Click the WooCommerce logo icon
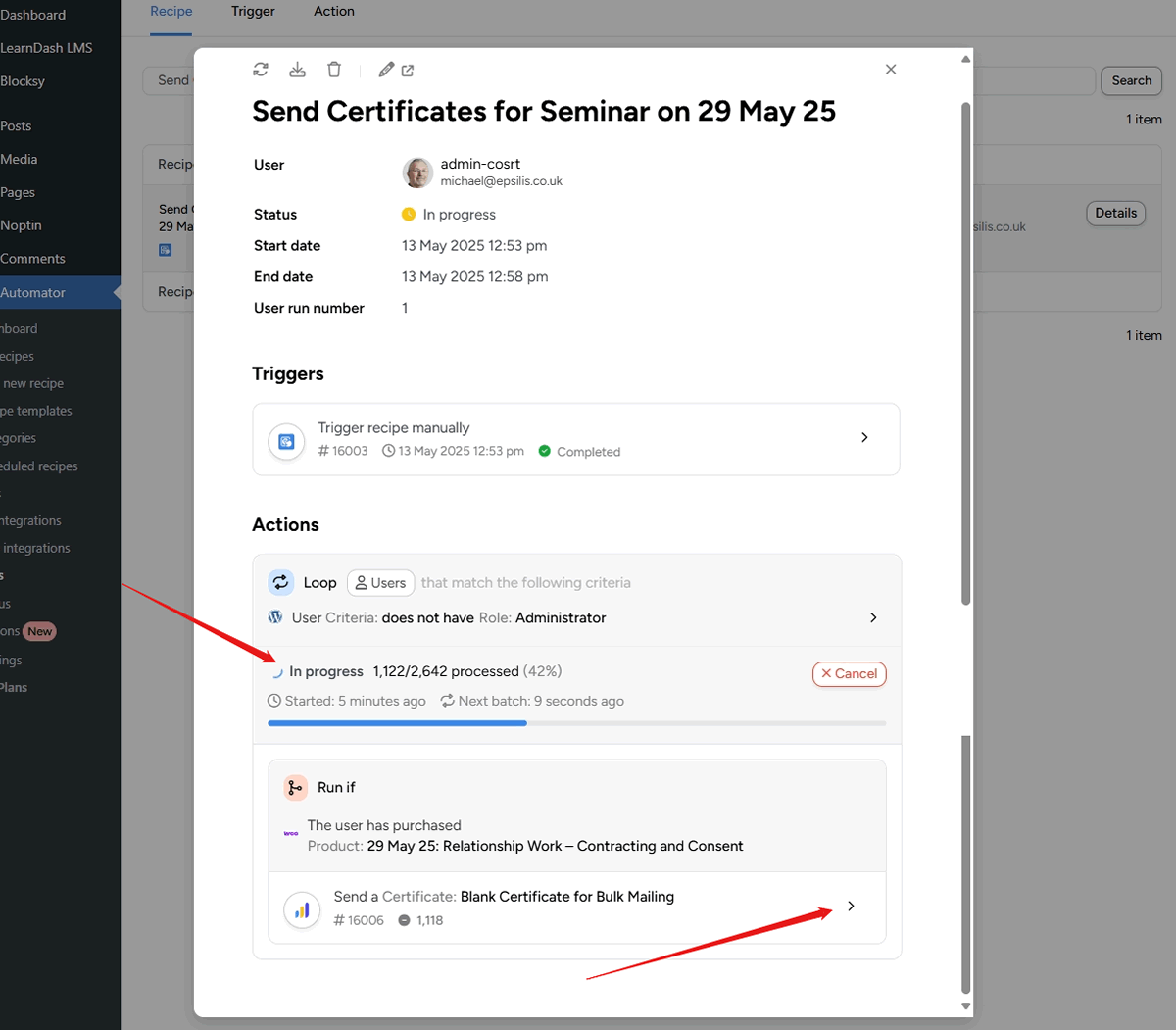Screen dimensions: 1176x1030 click(291, 834)
